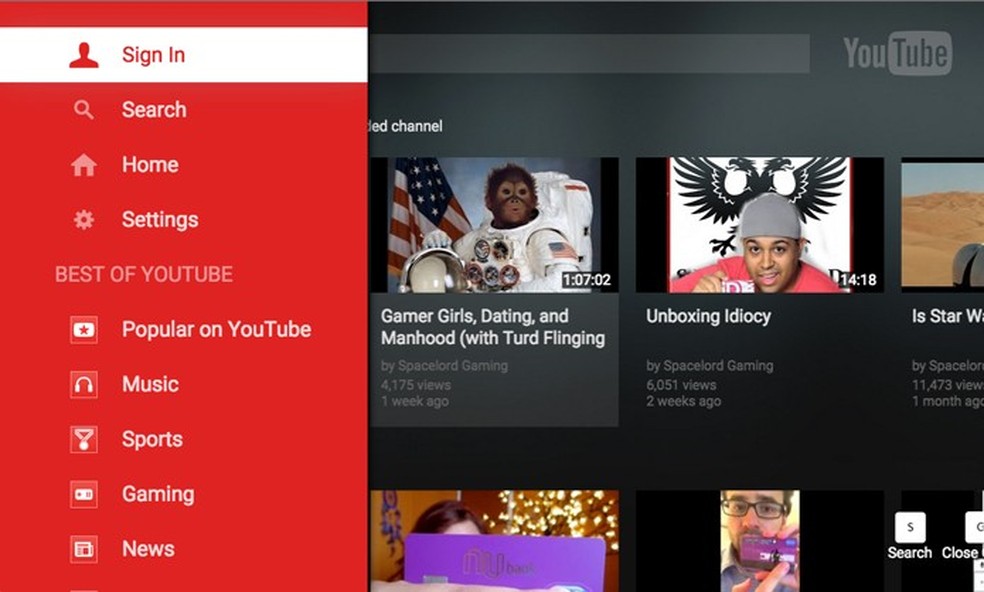984x592 pixels.
Task: Click the News newspaper icon
Action: (x=83, y=549)
